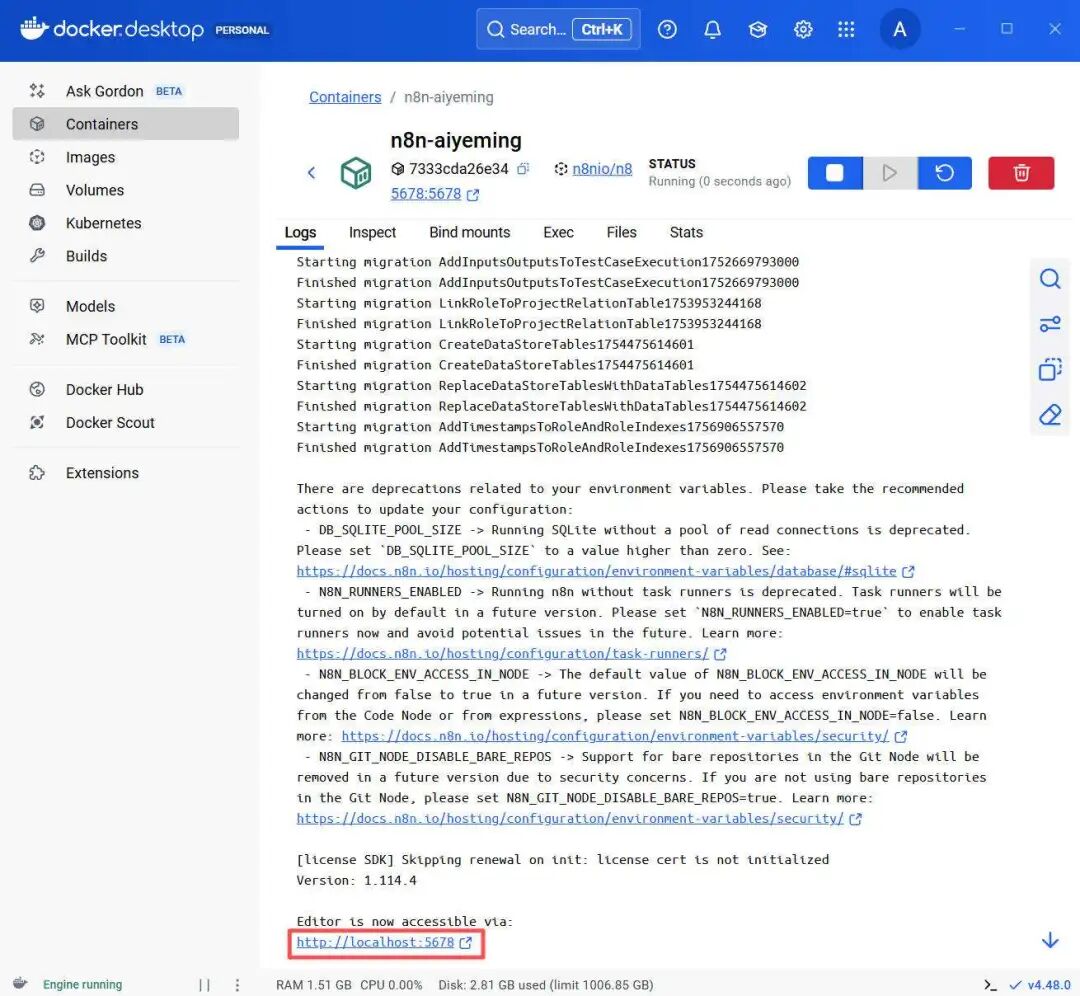Select Docker Hub in the sidebar

(x=105, y=389)
